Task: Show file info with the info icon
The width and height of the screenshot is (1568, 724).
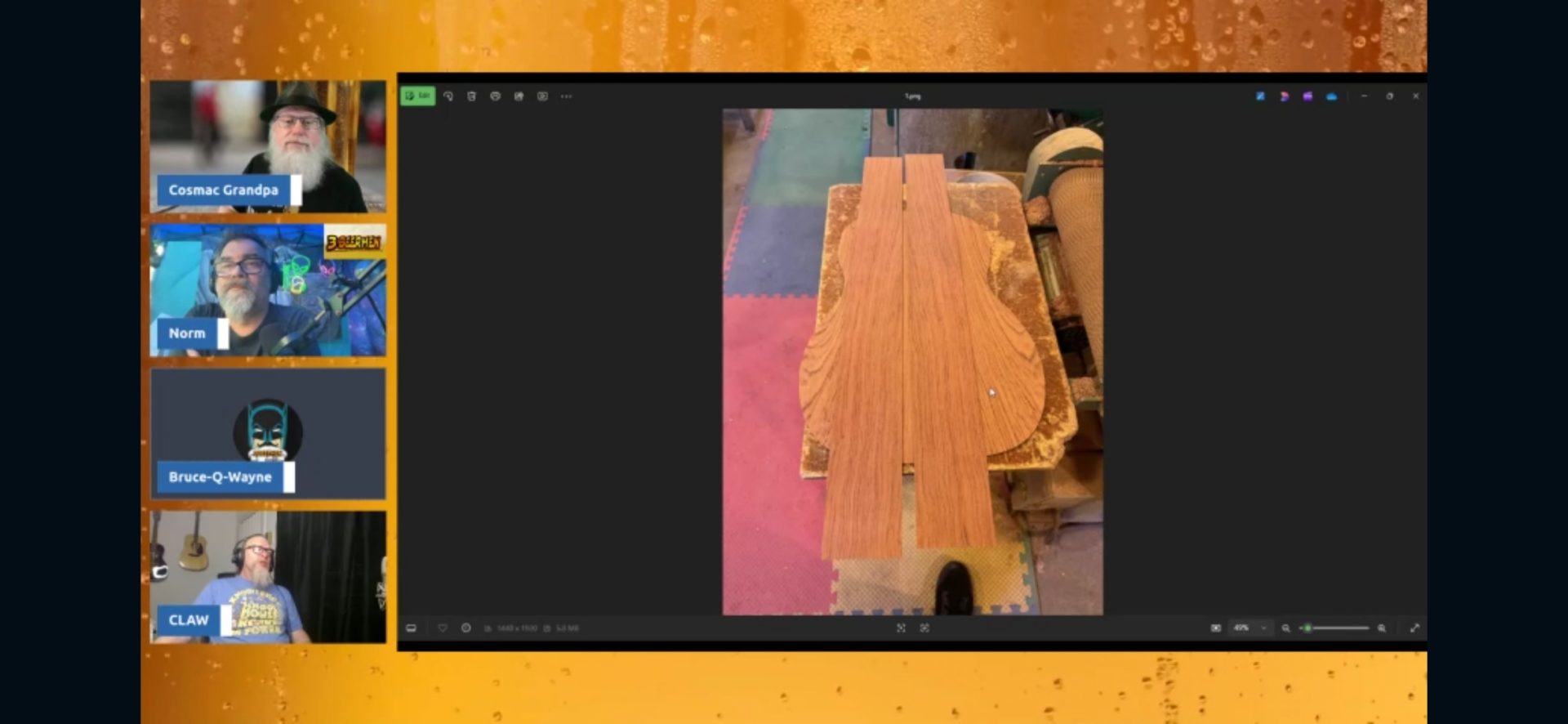Action: [x=466, y=628]
